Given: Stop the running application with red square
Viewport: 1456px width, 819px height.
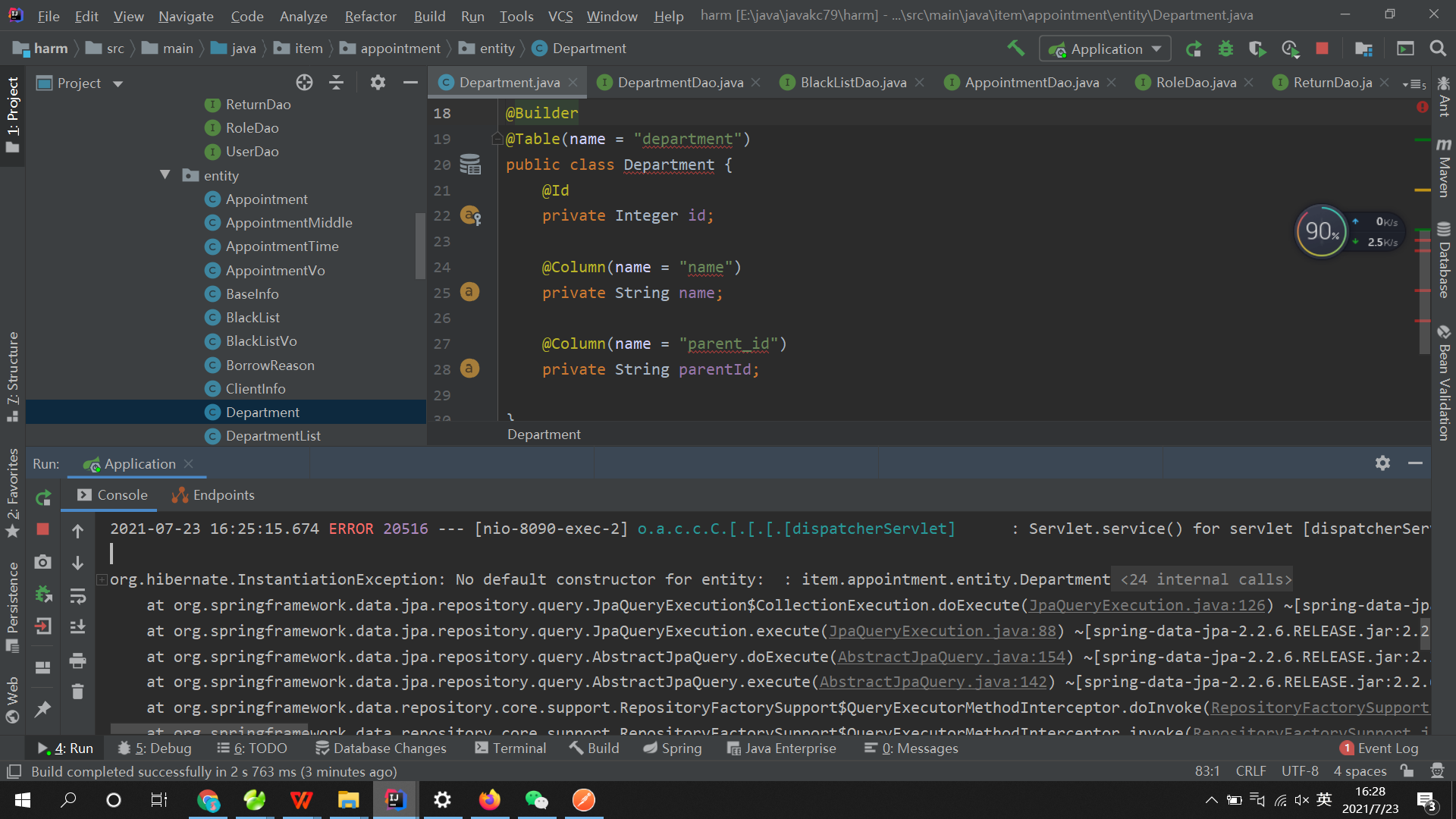Looking at the screenshot, I should coord(1322,49).
